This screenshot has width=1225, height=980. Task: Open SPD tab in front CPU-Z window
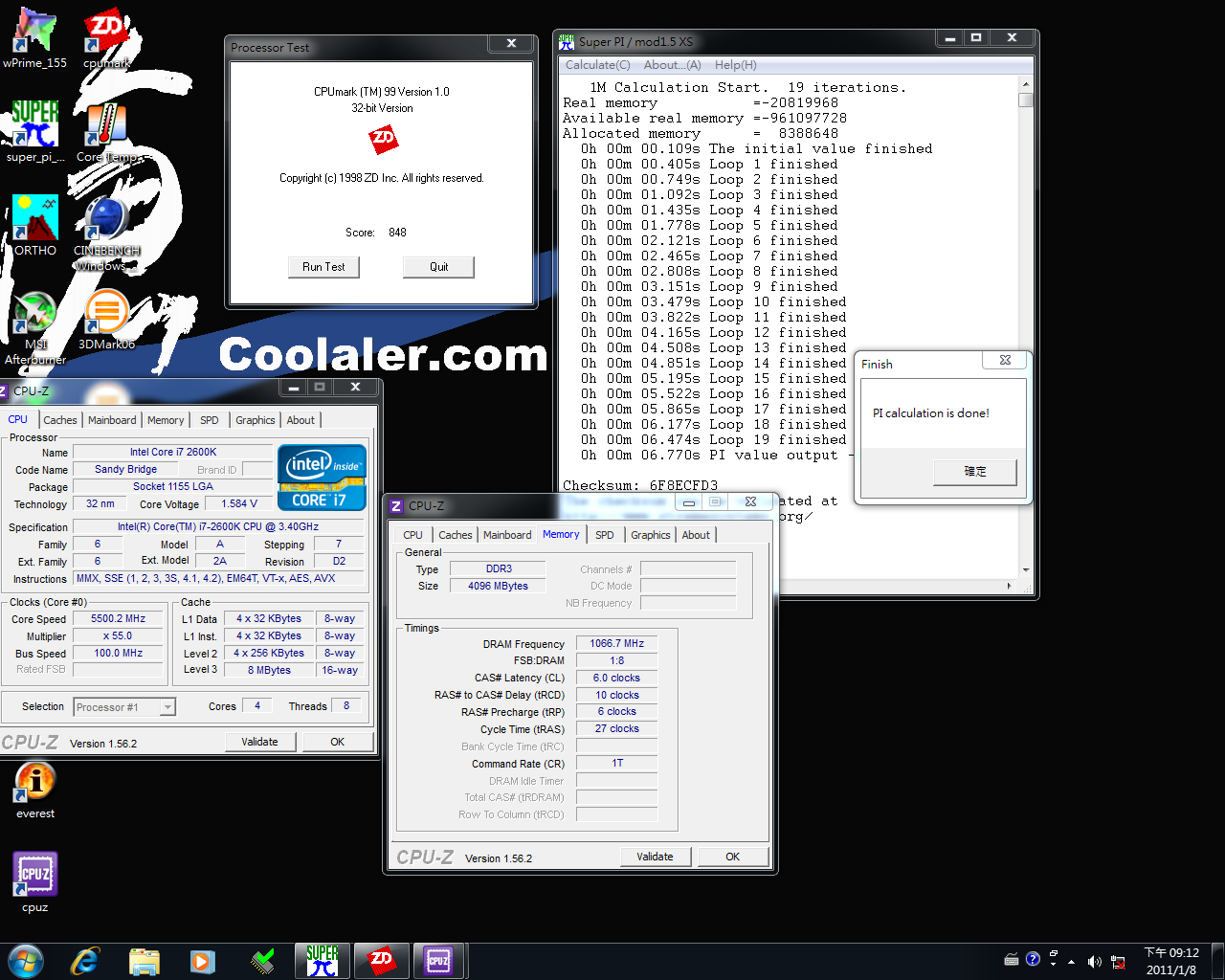point(605,535)
